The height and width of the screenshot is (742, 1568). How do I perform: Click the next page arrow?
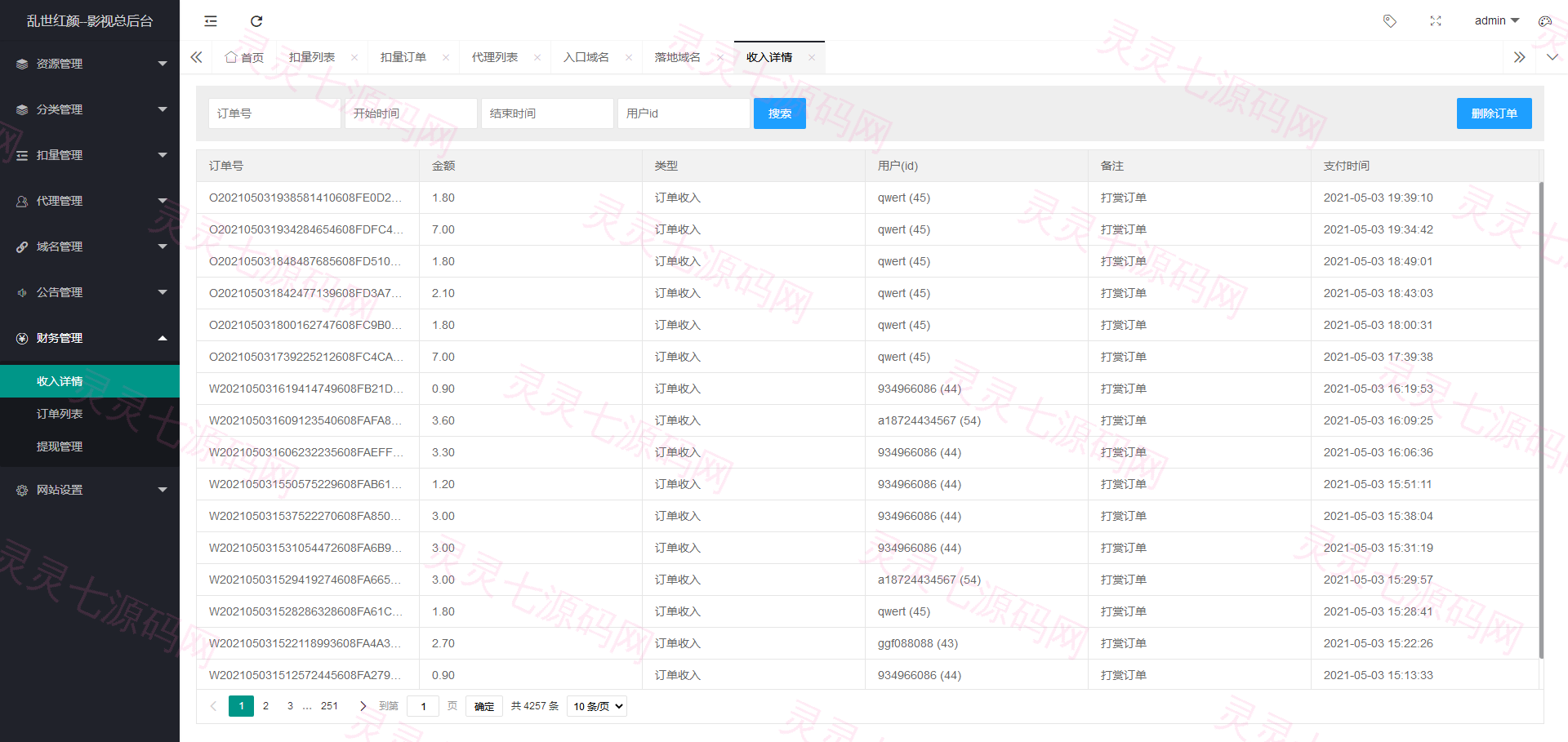click(x=363, y=706)
